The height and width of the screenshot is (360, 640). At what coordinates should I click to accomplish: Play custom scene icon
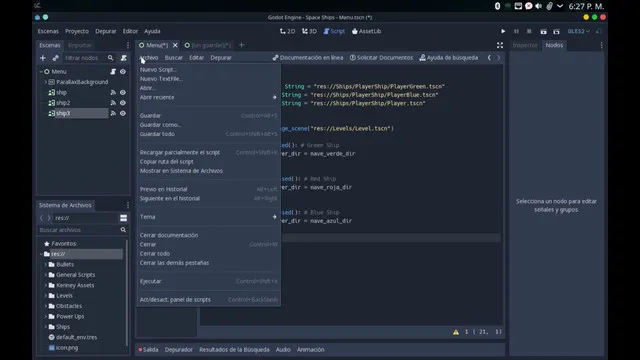(556, 31)
